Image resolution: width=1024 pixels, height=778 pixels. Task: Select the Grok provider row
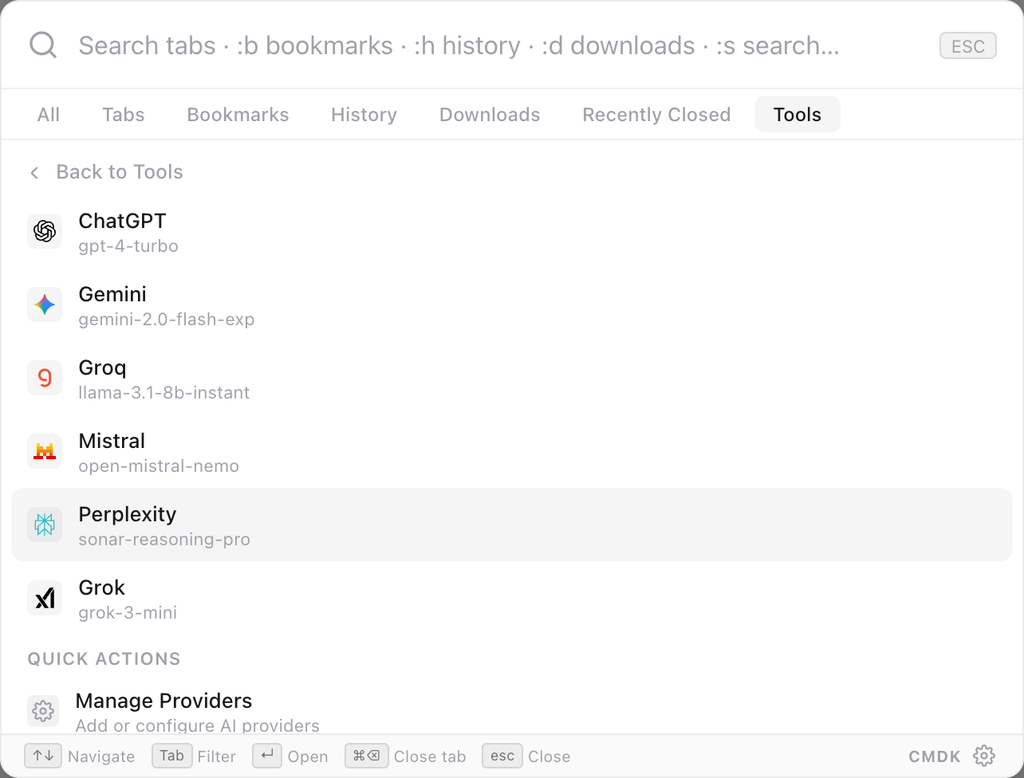tap(512, 598)
